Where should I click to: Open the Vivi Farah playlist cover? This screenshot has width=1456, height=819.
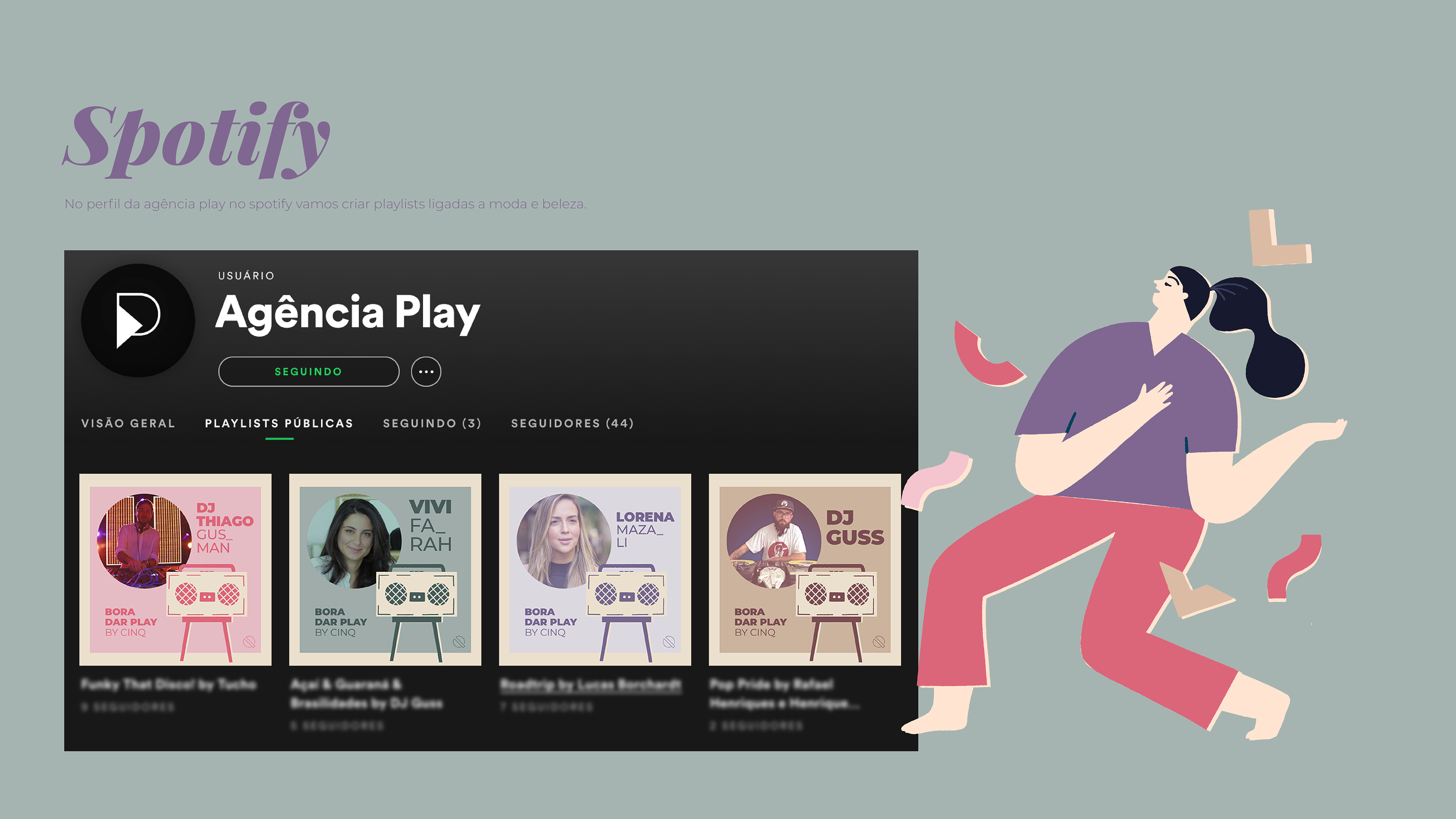pos(385,570)
